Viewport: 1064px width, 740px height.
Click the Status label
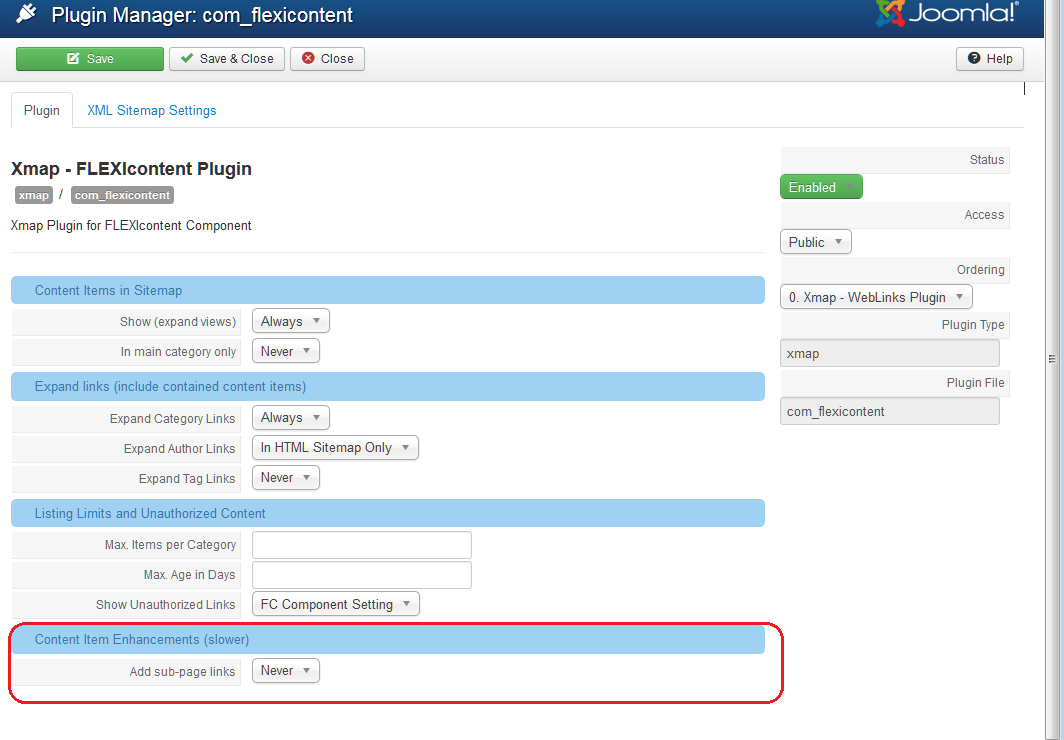(987, 160)
